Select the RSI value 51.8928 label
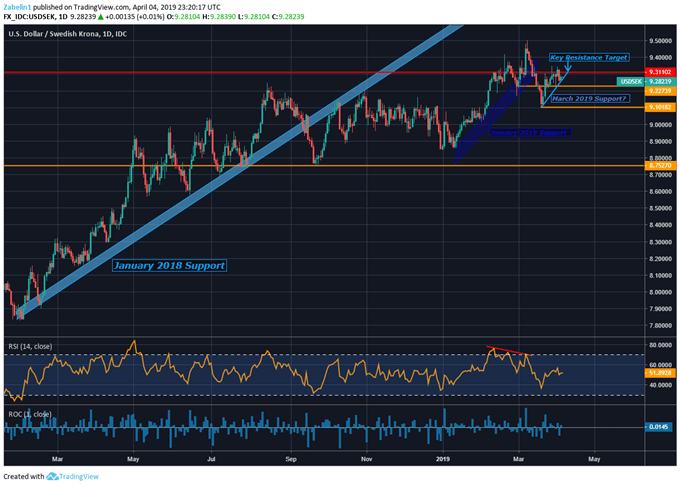Screen dimensions: 680x486 [x=660, y=373]
